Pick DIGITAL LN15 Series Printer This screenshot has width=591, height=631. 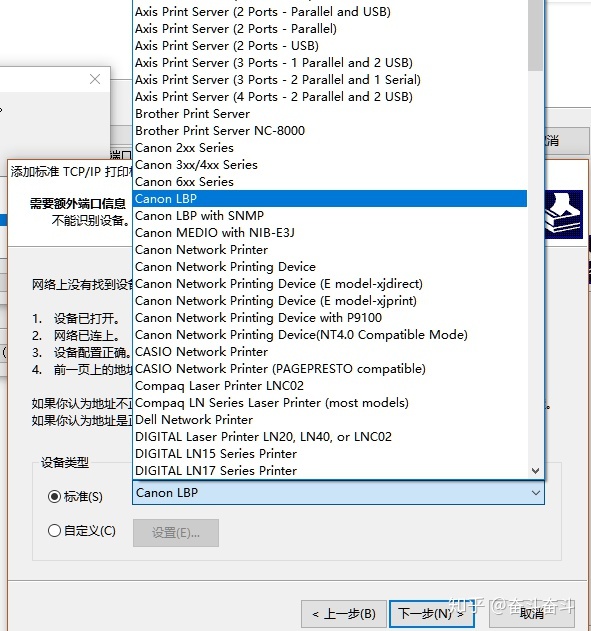(x=330, y=454)
